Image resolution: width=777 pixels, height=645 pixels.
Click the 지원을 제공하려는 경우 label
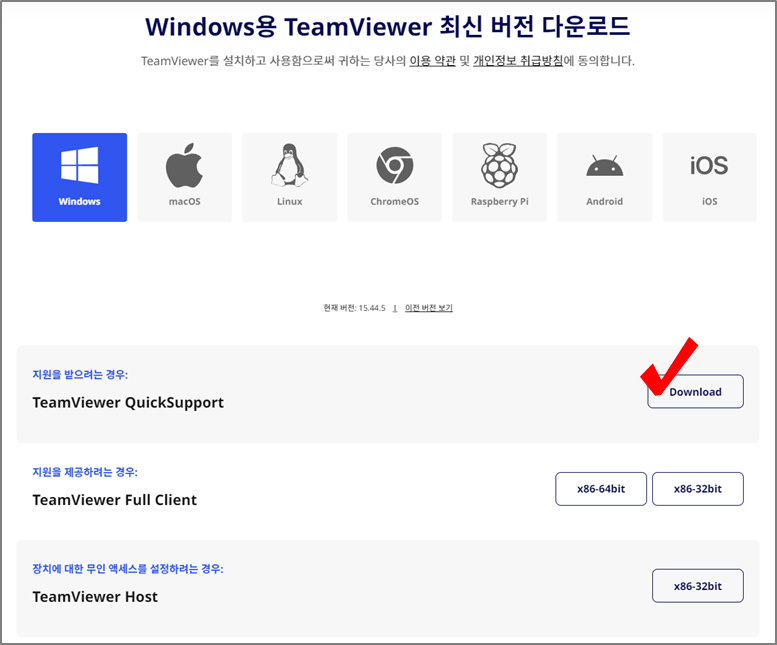85,472
